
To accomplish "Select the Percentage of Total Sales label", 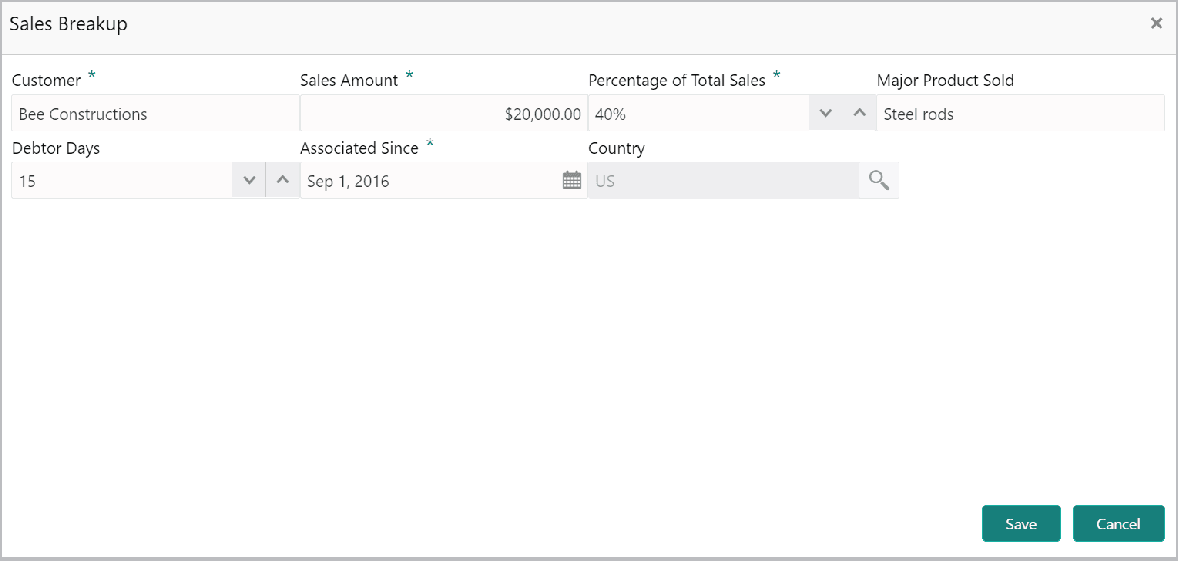I will tap(677, 81).
